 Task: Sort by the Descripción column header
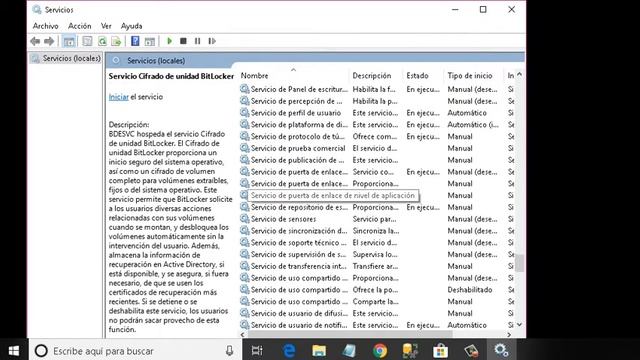click(x=376, y=76)
